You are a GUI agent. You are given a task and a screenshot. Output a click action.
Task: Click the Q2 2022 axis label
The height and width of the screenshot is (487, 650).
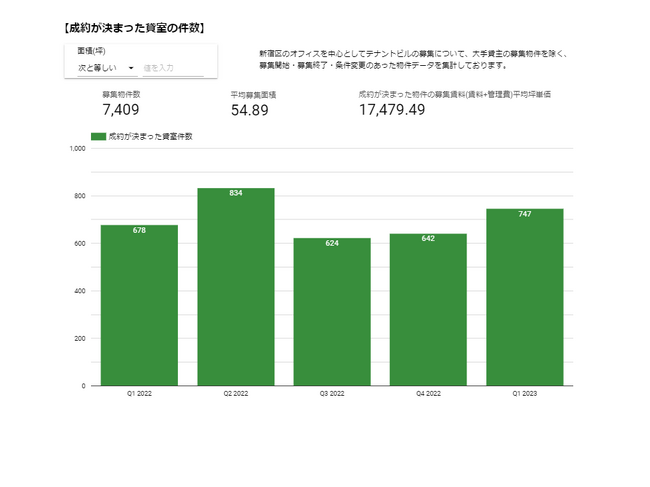tap(236, 395)
